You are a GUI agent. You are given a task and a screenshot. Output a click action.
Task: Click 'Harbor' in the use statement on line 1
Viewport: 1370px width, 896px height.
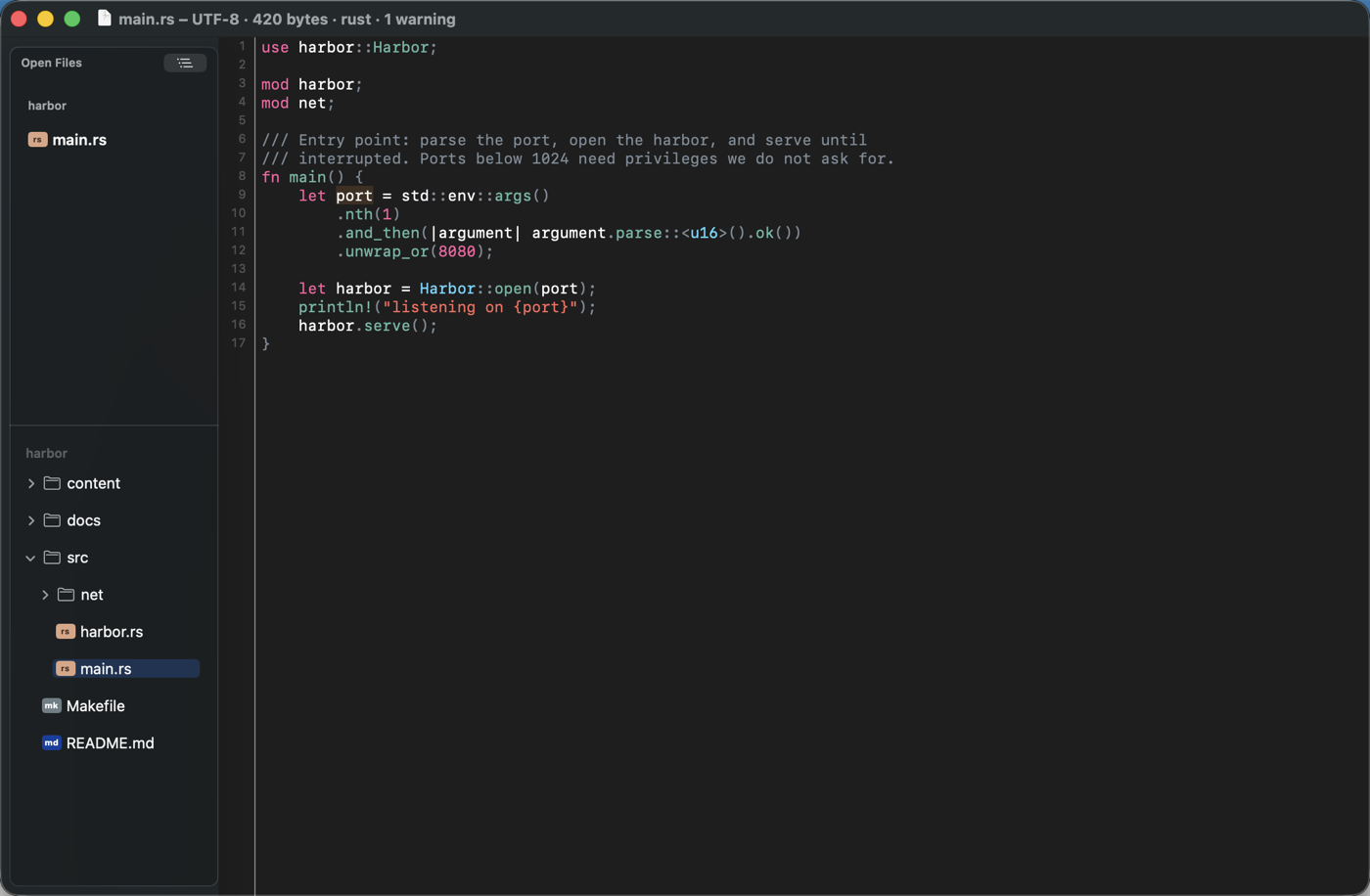click(400, 47)
